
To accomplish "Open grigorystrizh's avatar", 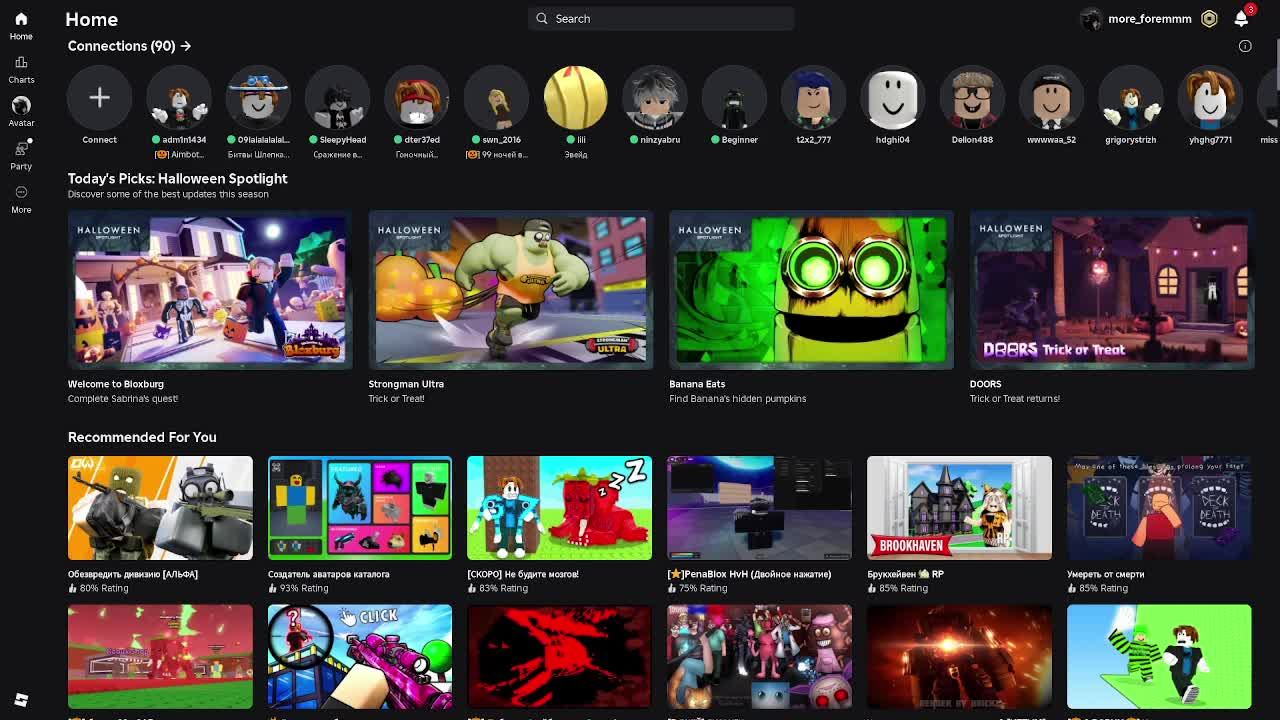I will click(1131, 98).
